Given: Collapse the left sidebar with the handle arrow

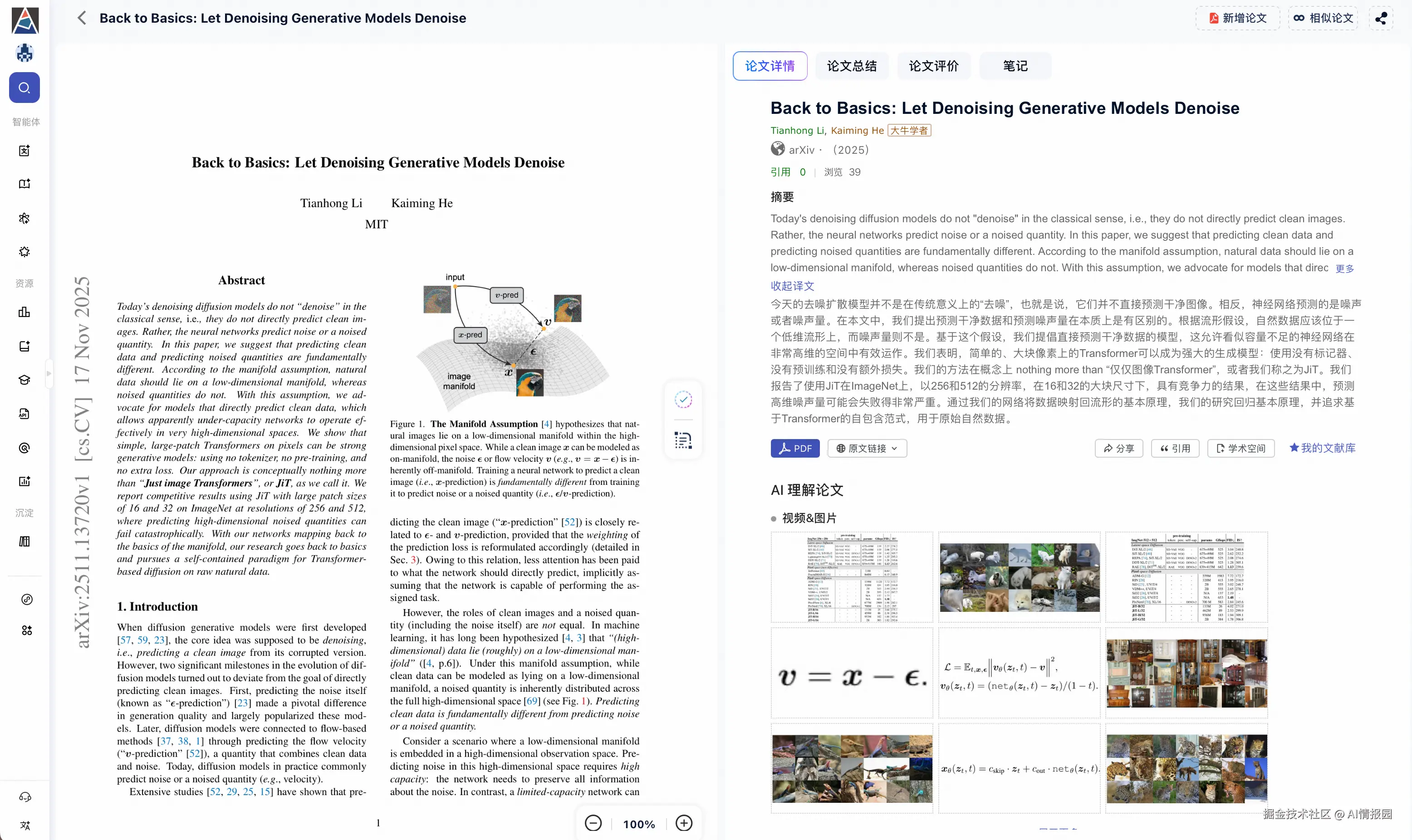Looking at the screenshot, I should point(49,373).
